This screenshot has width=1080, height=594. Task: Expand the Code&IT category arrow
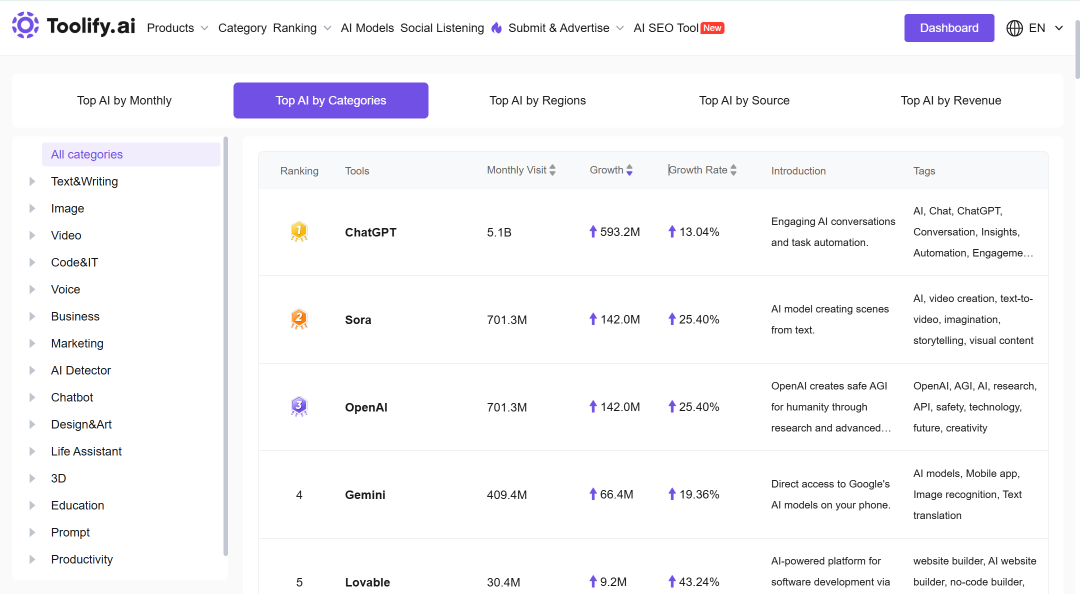coord(32,263)
